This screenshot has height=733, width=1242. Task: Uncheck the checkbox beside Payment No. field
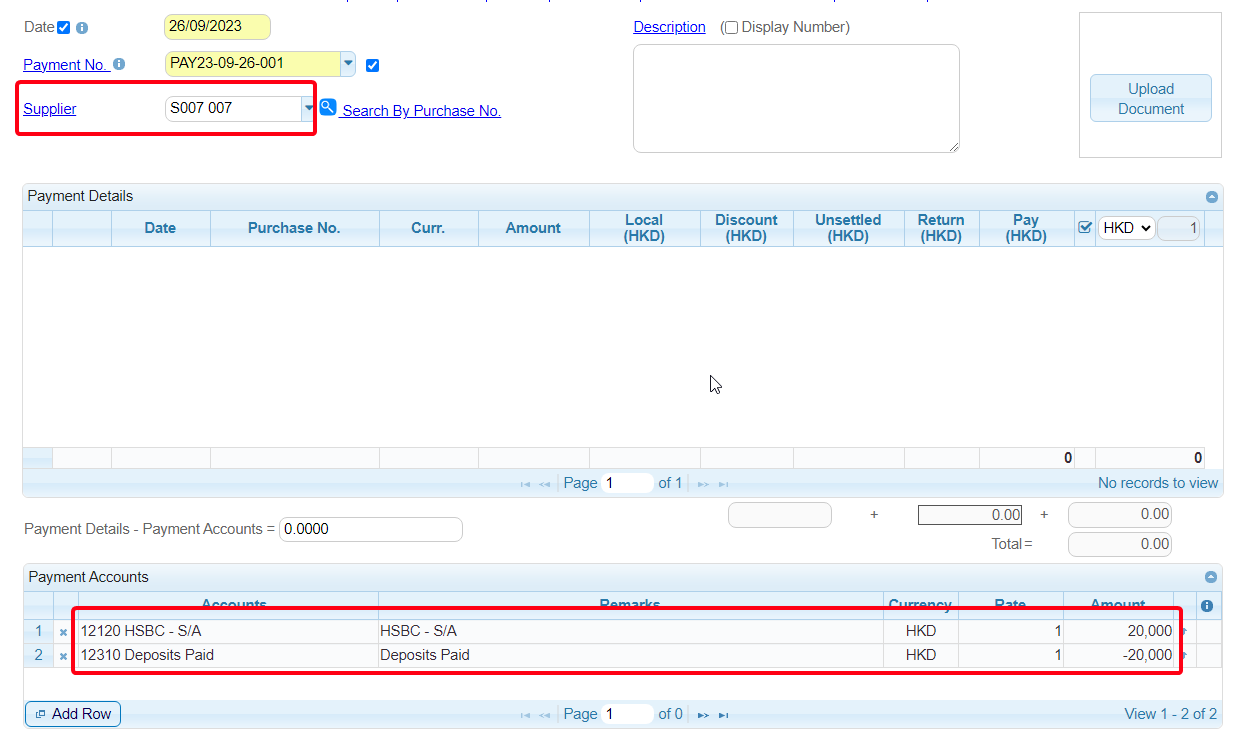pos(373,66)
